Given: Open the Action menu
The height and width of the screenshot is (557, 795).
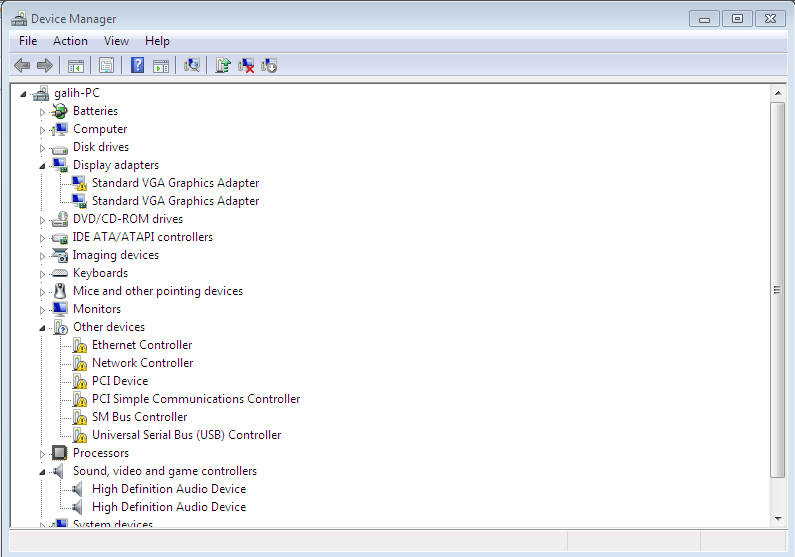Looking at the screenshot, I should [70, 41].
